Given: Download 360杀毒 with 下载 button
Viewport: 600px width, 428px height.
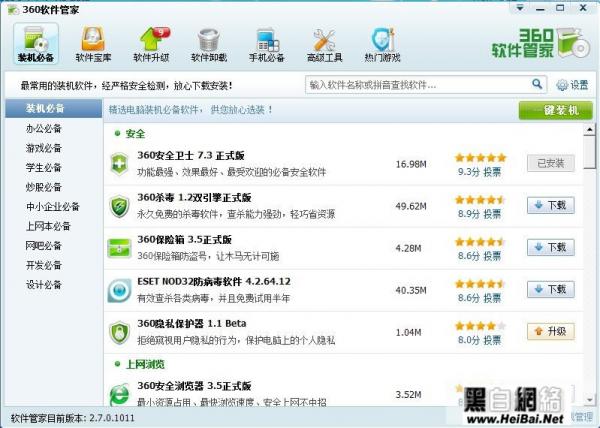Looking at the screenshot, I should [x=551, y=205].
